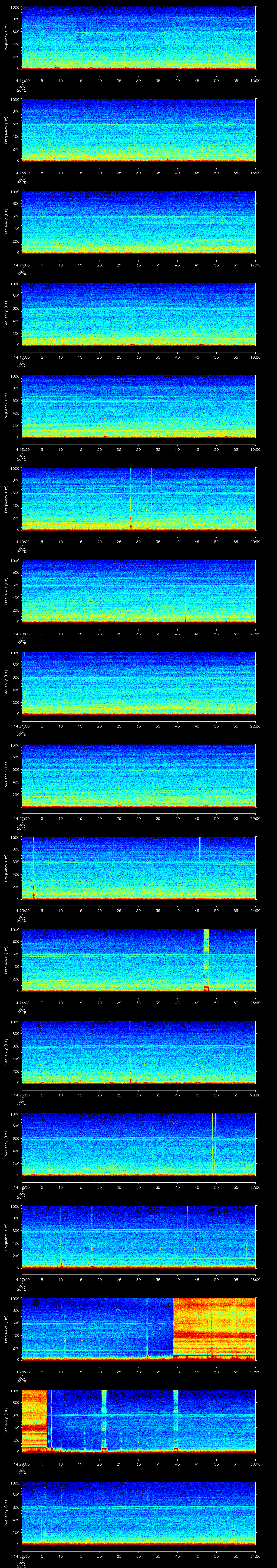Click the 15:00 end label of first spectrogram
This screenshot has height=1568, width=277.
pos(255,80)
